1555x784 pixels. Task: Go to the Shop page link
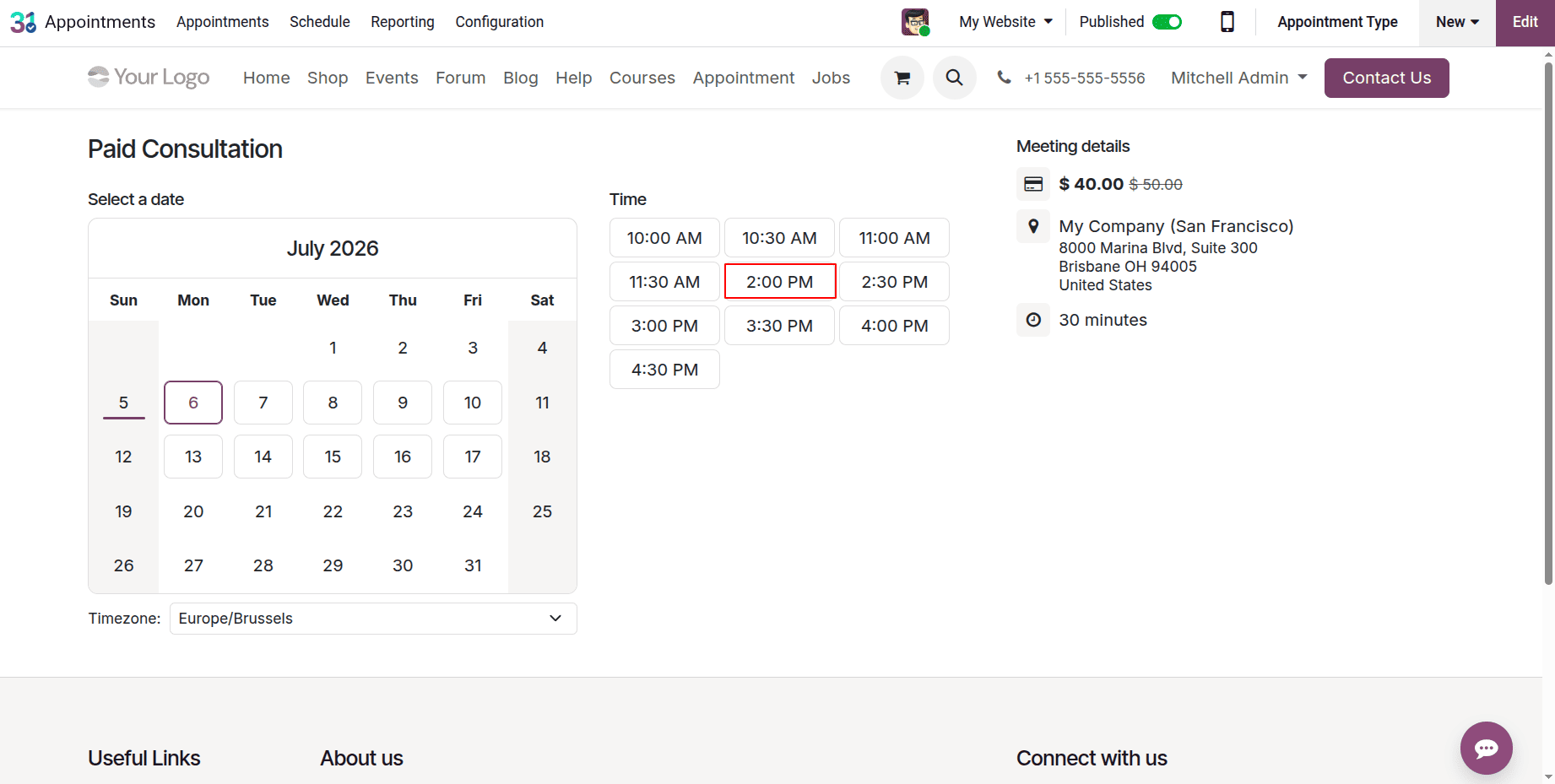point(328,78)
